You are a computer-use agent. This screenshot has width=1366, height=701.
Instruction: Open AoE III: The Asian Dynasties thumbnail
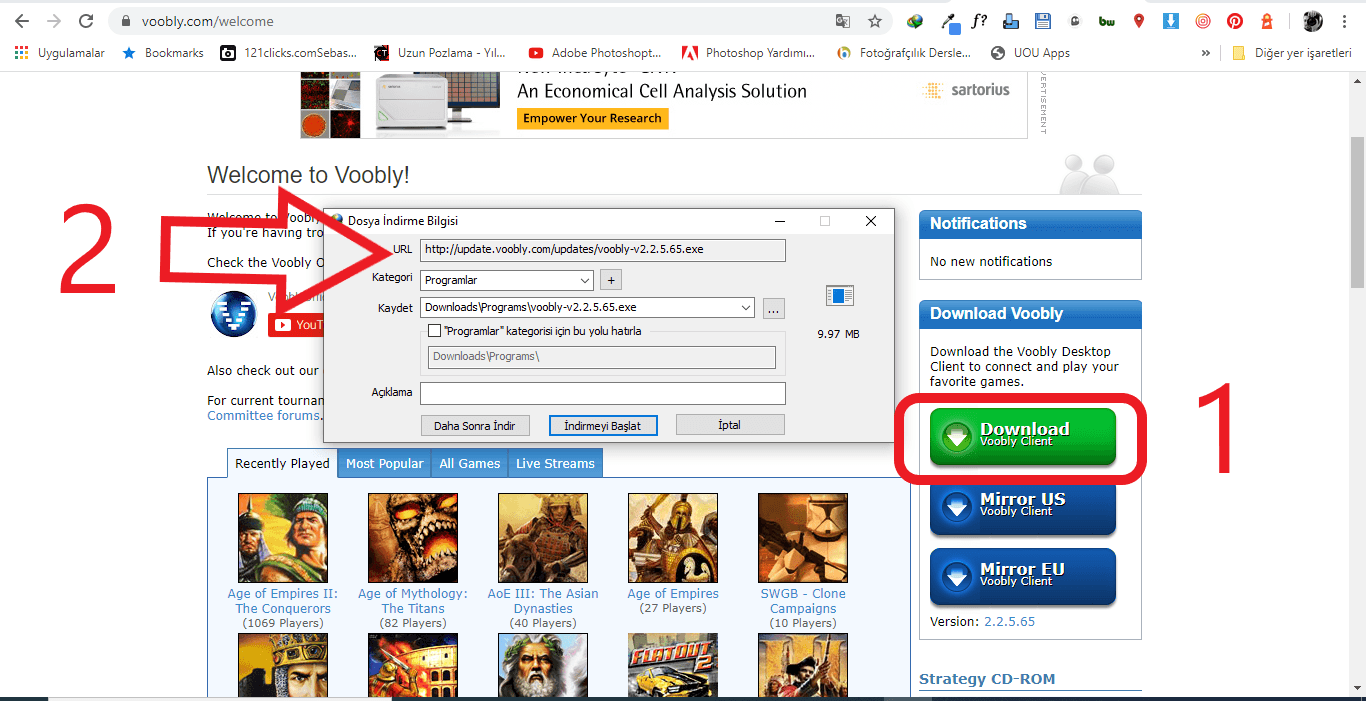[543, 538]
